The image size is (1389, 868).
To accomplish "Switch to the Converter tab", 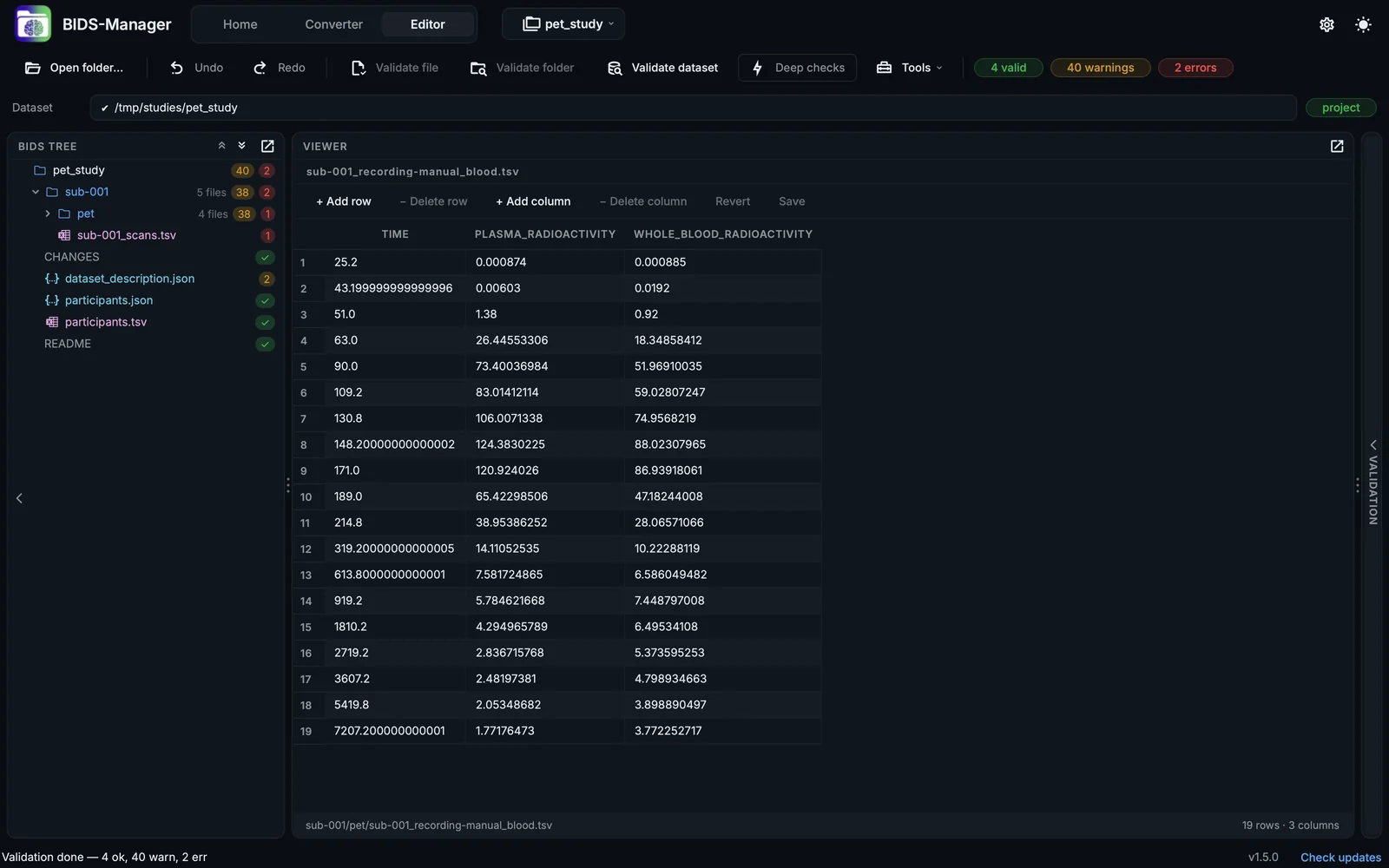I will 333,24.
